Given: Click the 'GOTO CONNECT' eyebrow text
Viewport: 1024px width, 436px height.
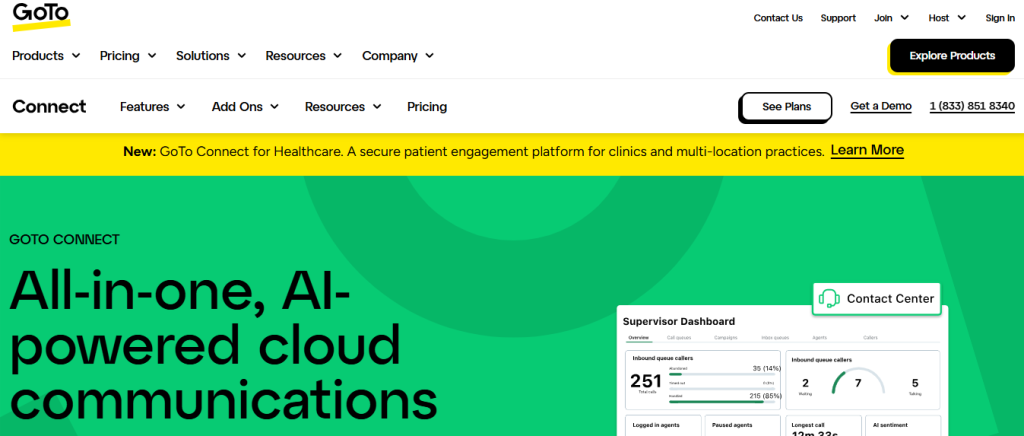Looking at the screenshot, I should (65, 240).
